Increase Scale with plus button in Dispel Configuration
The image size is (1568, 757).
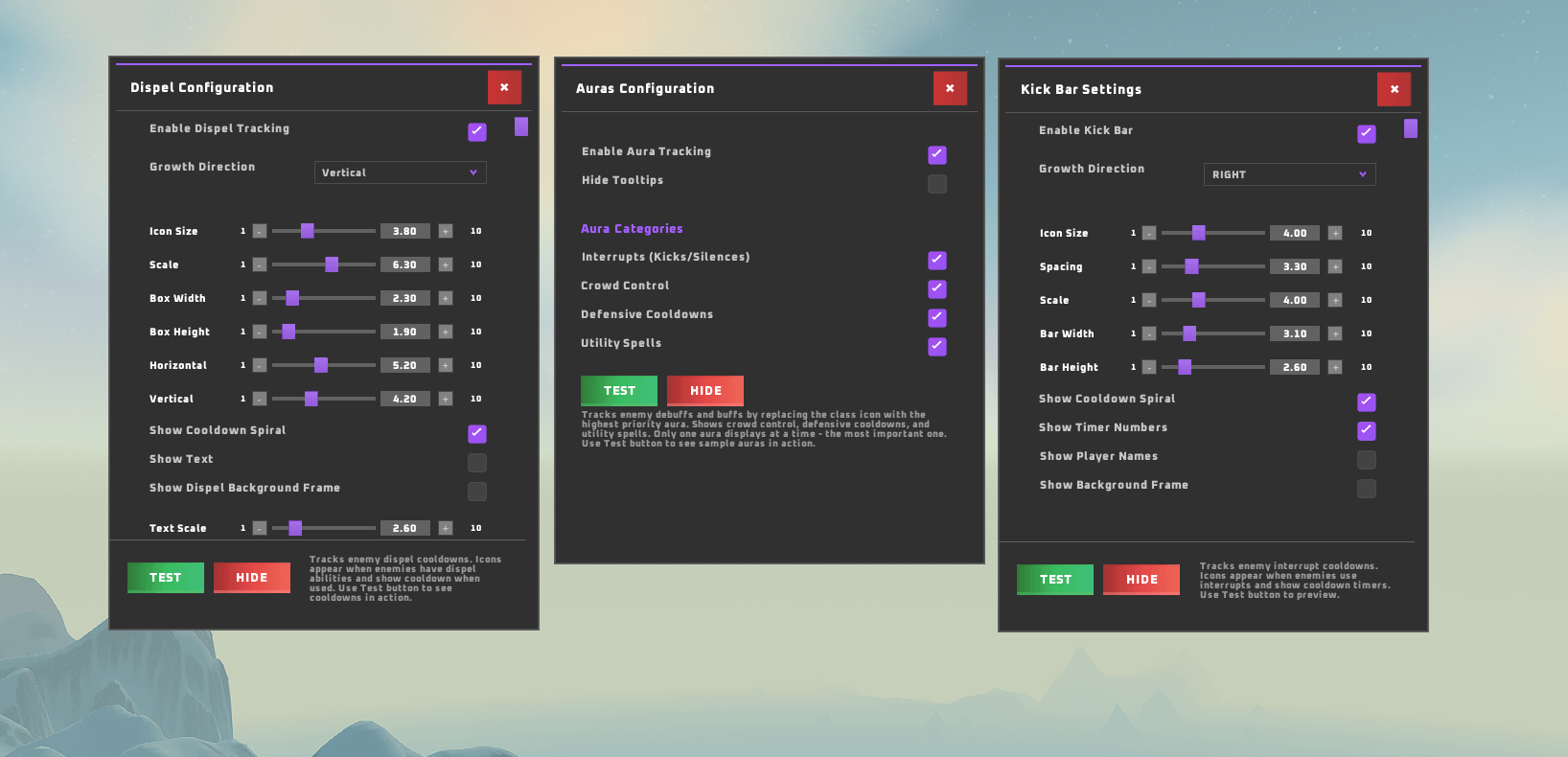(446, 264)
